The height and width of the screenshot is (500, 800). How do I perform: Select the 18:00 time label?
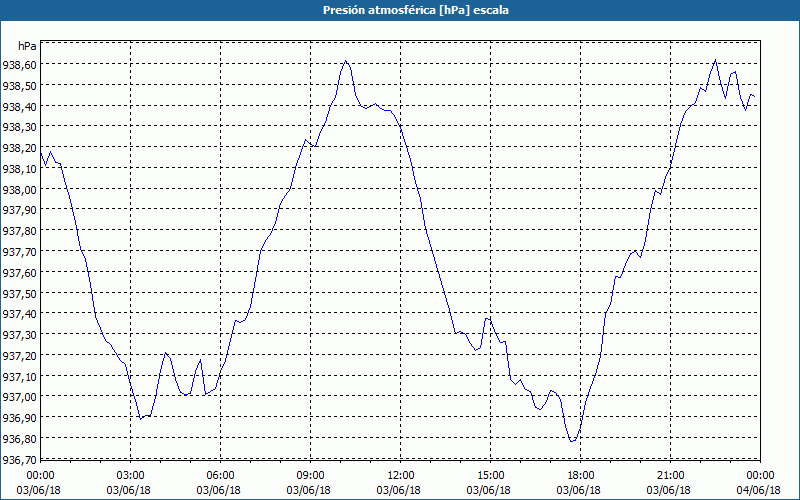(581, 476)
